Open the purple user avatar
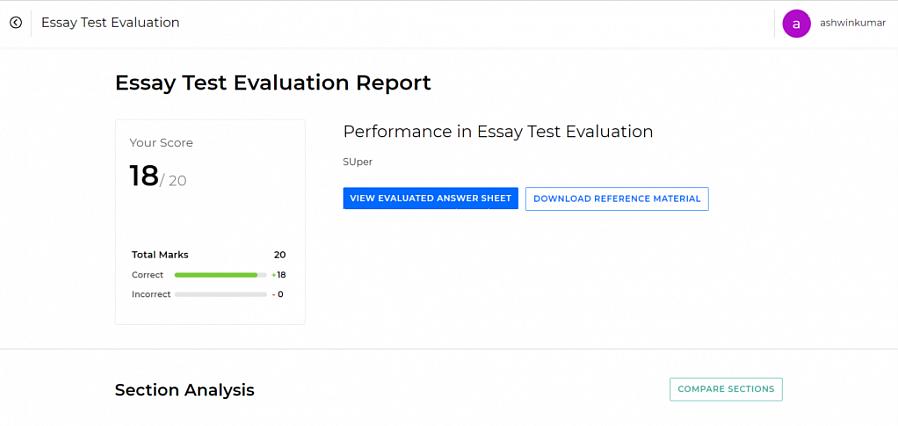 tap(796, 24)
